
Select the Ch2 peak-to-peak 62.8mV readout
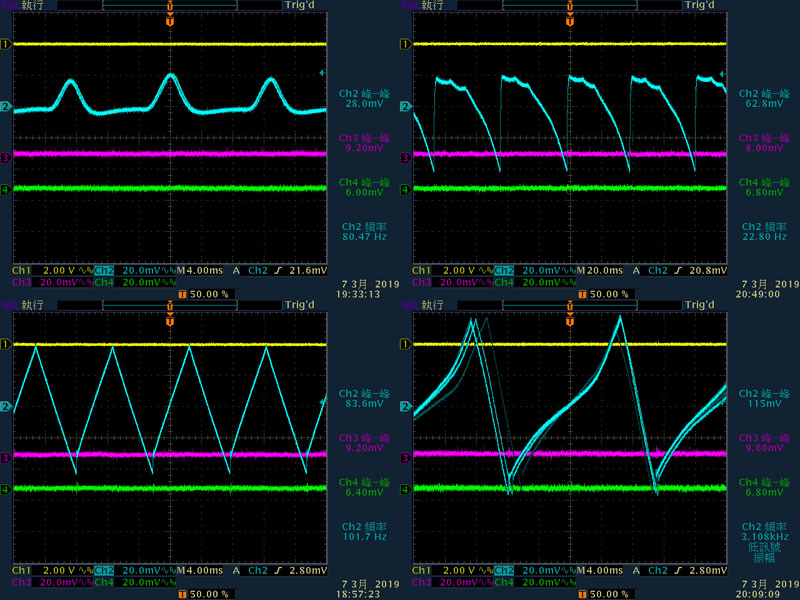(x=764, y=98)
